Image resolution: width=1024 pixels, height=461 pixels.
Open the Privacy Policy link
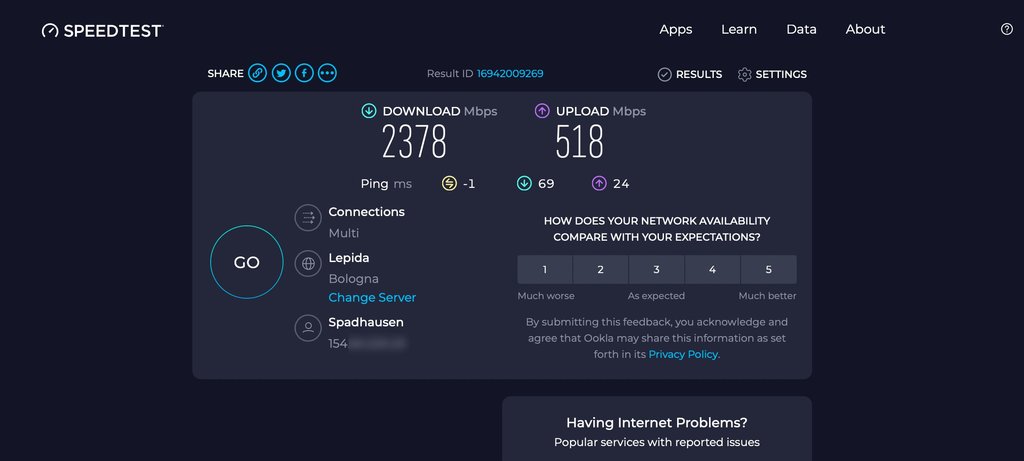click(683, 354)
